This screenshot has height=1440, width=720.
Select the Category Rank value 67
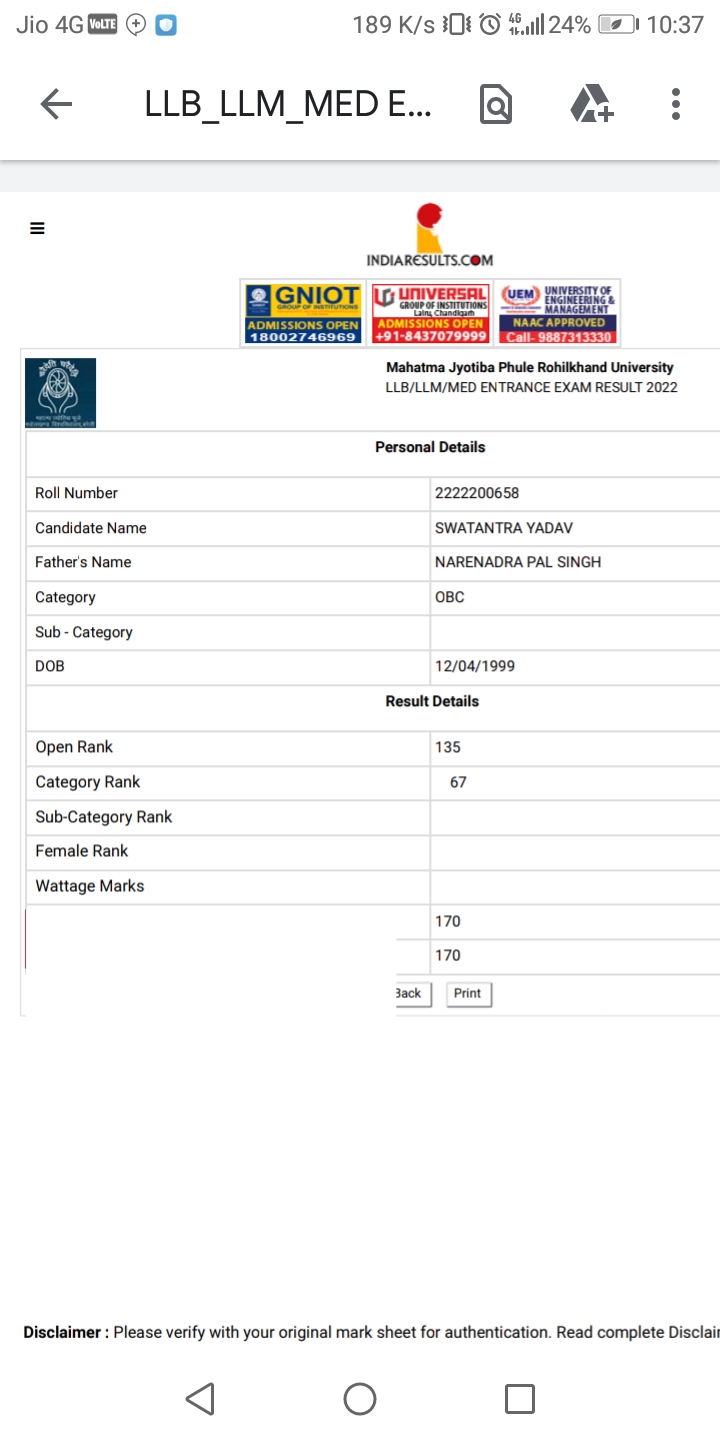point(458,782)
